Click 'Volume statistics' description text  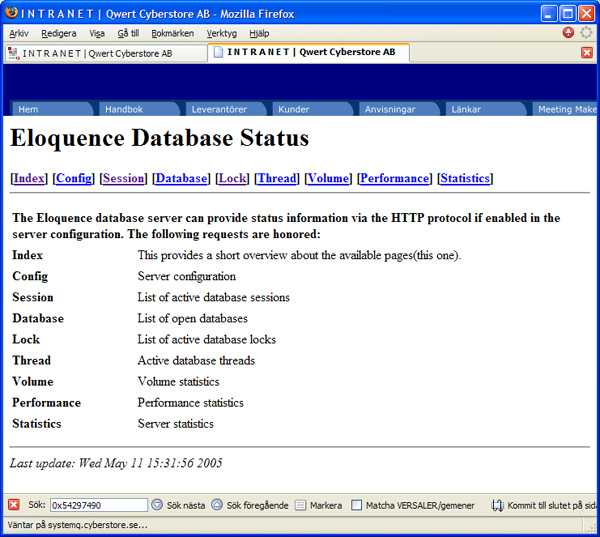pos(178,382)
